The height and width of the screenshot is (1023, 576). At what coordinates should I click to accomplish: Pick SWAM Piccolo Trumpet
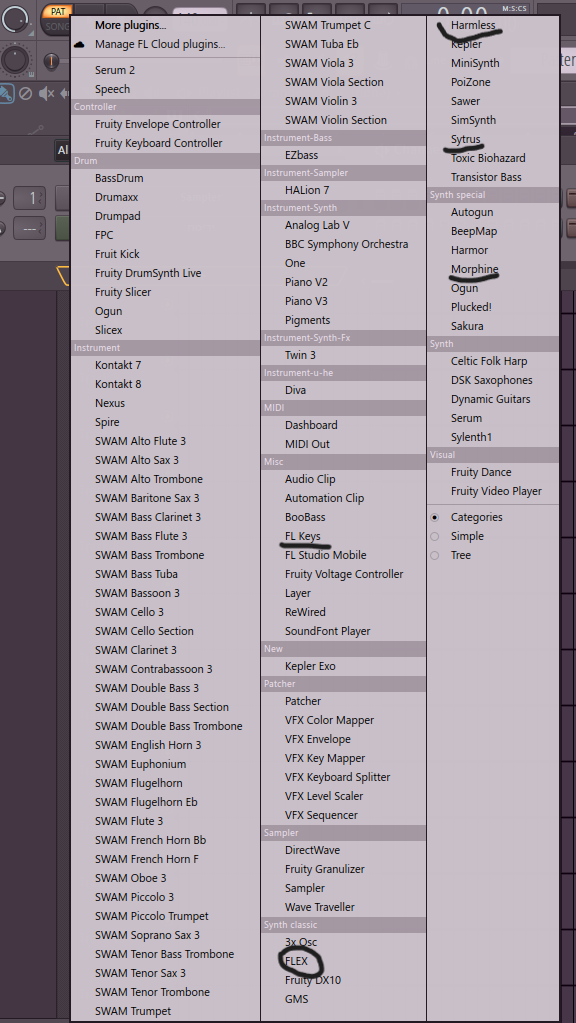click(x=152, y=916)
